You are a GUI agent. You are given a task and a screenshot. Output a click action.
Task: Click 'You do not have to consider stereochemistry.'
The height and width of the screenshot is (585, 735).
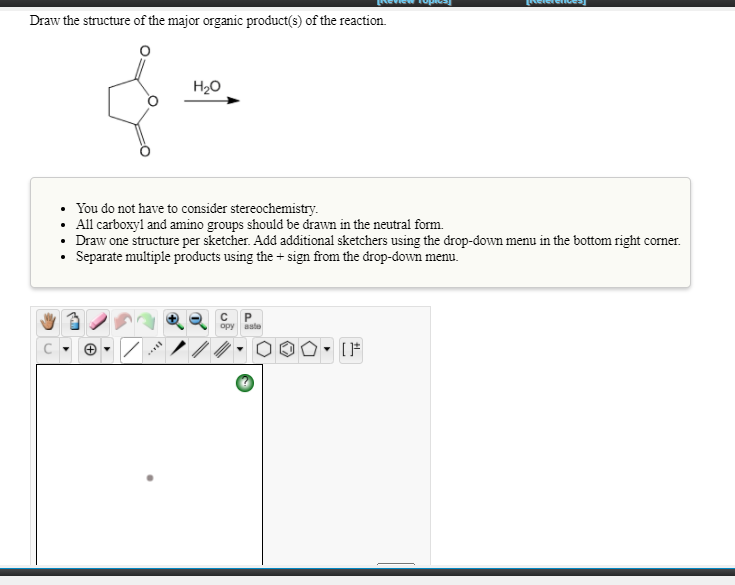point(197,208)
